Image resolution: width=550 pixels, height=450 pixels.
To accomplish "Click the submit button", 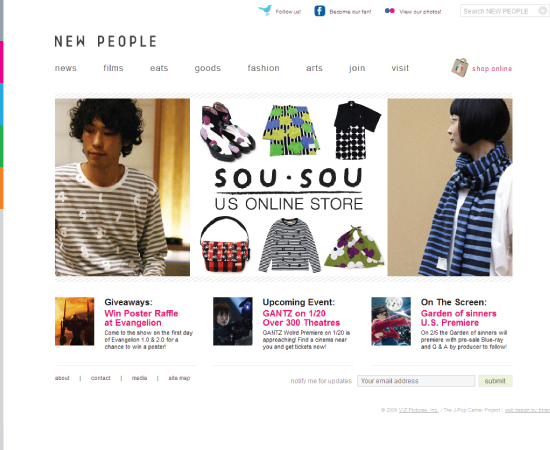I will (x=495, y=381).
